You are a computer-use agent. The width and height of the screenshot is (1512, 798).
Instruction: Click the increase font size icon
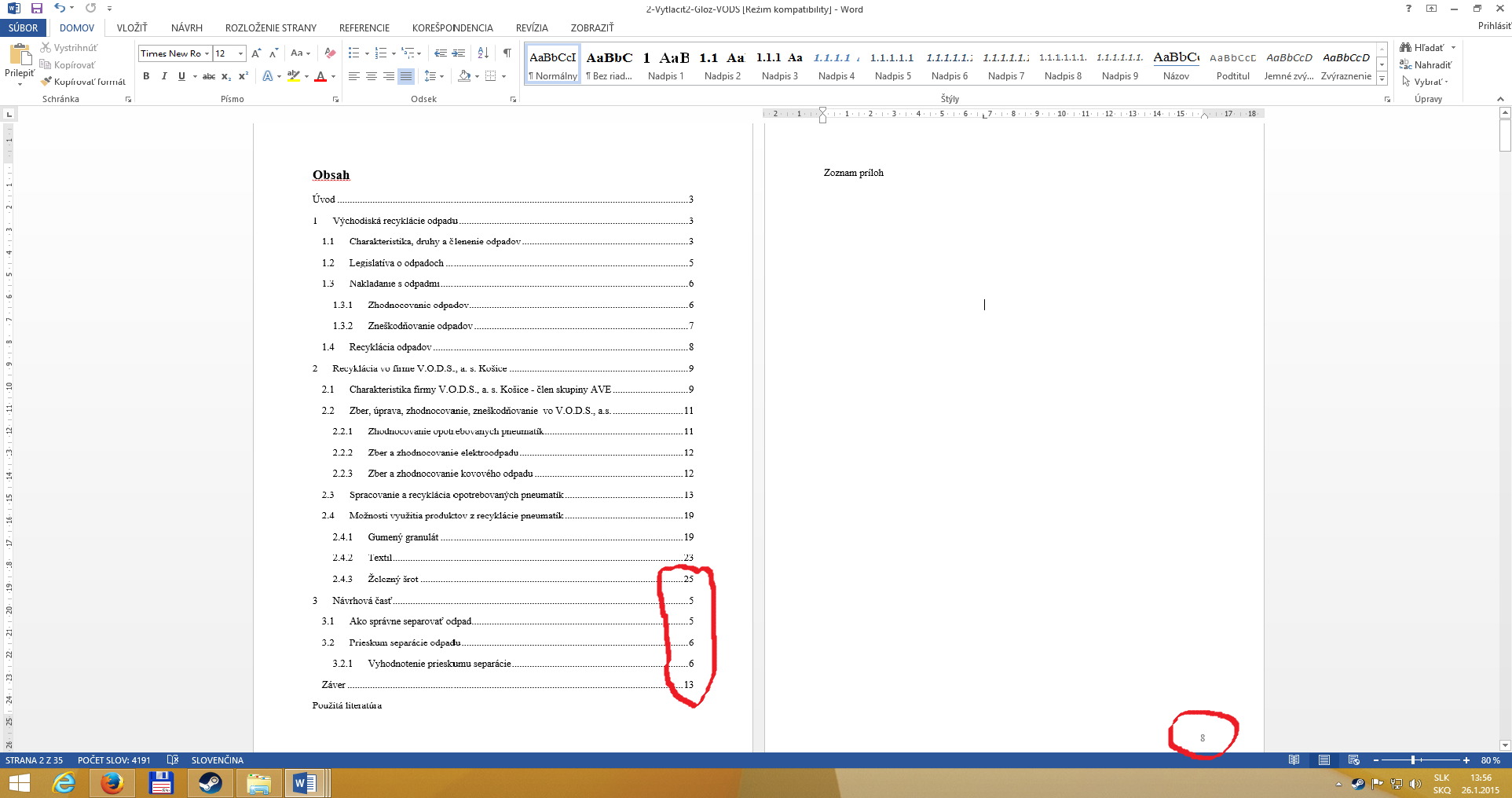coord(256,53)
